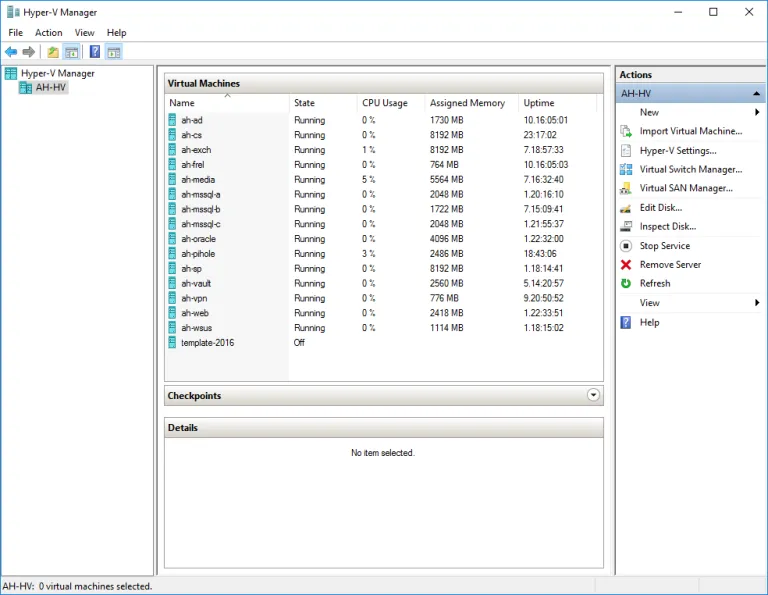Expand the Checkpoints panel chevron
Screen dimensions: 768x595
(x=593, y=395)
